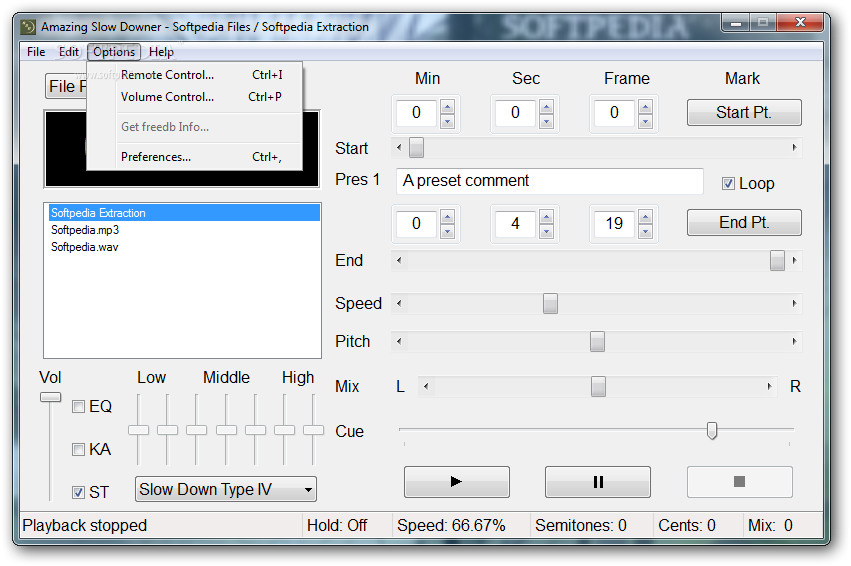Screen dimensions: 851x566
Task: Decrease the start Sec spinner down arrow
Action: pyautogui.click(x=547, y=121)
